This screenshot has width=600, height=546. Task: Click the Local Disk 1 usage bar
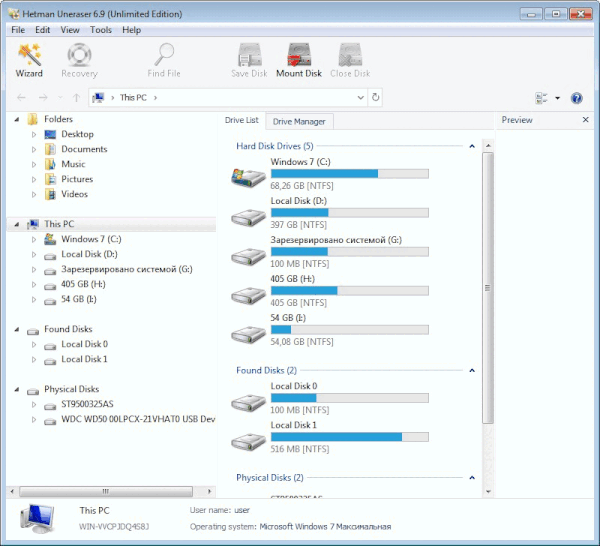point(350,437)
